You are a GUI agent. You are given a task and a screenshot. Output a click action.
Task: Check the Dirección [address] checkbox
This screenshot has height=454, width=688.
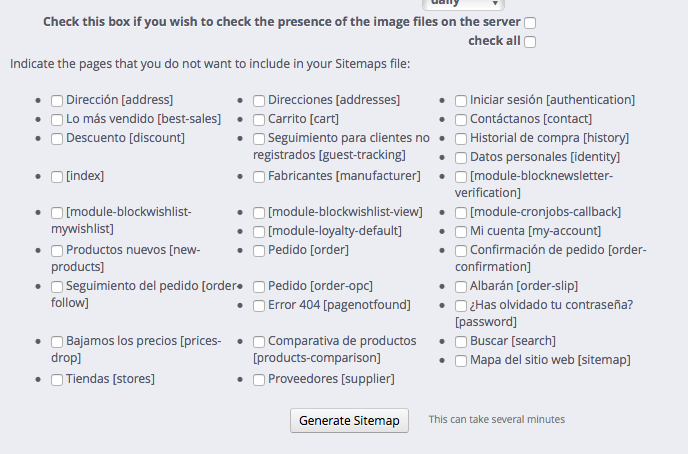click(57, 100)
